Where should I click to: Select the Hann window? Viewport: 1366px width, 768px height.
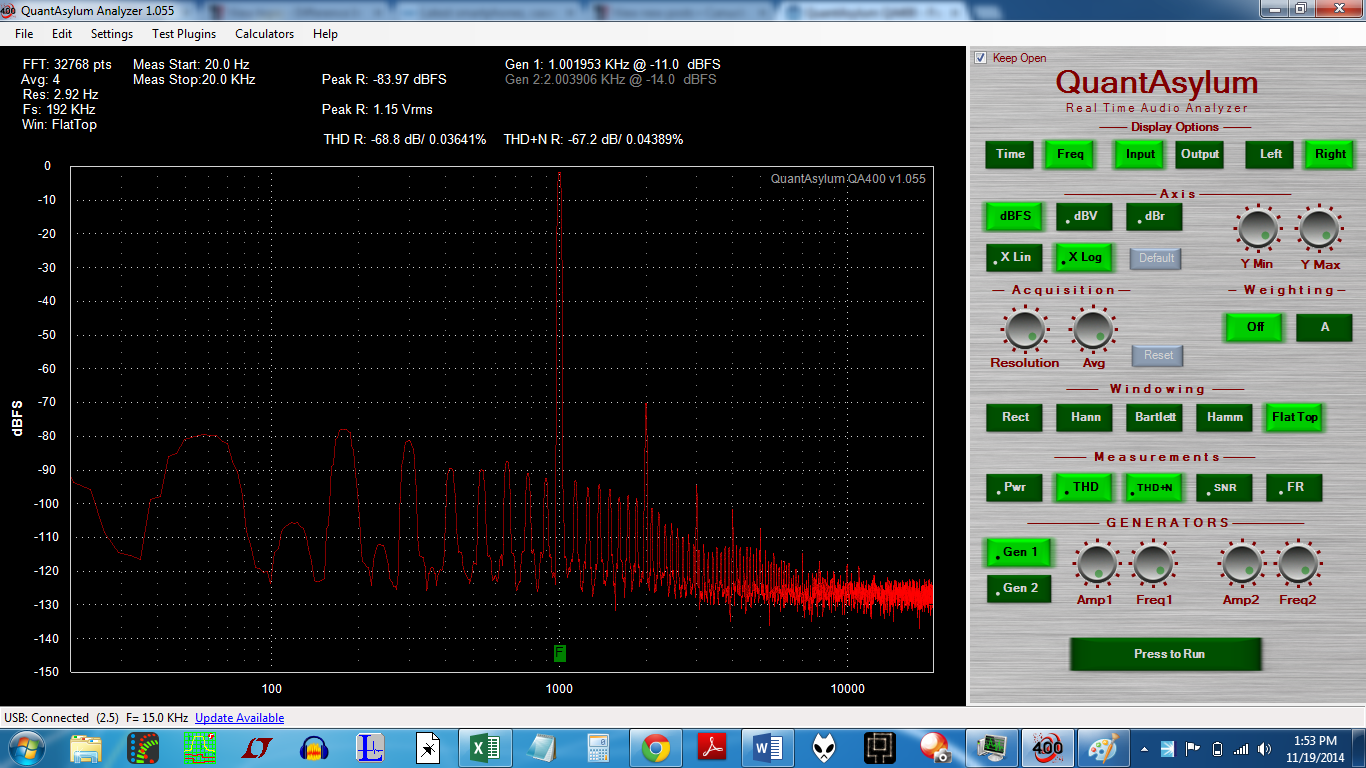(1084, 417)
